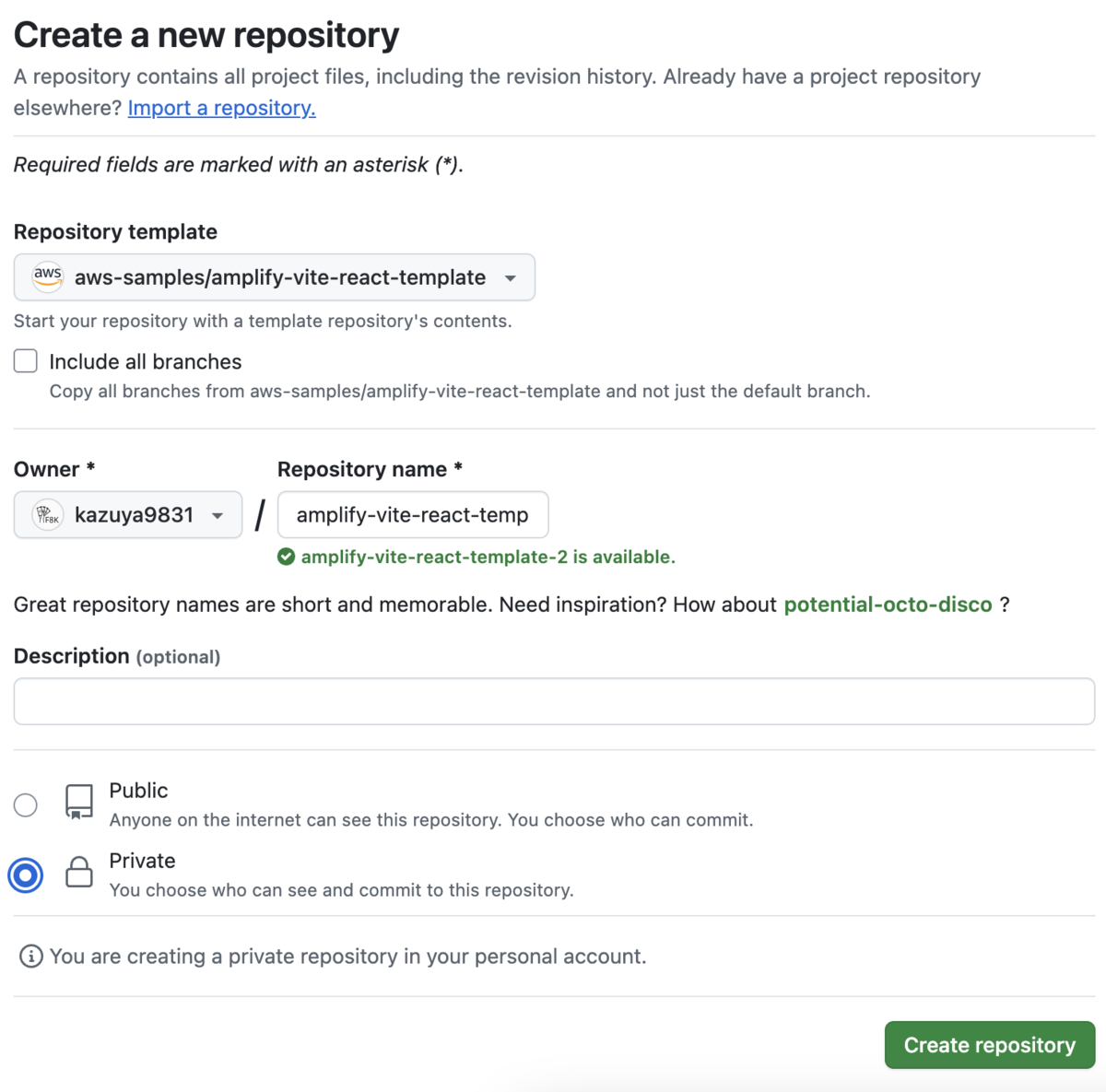
Task: Focus the Description text field
Action: [554, 701]
